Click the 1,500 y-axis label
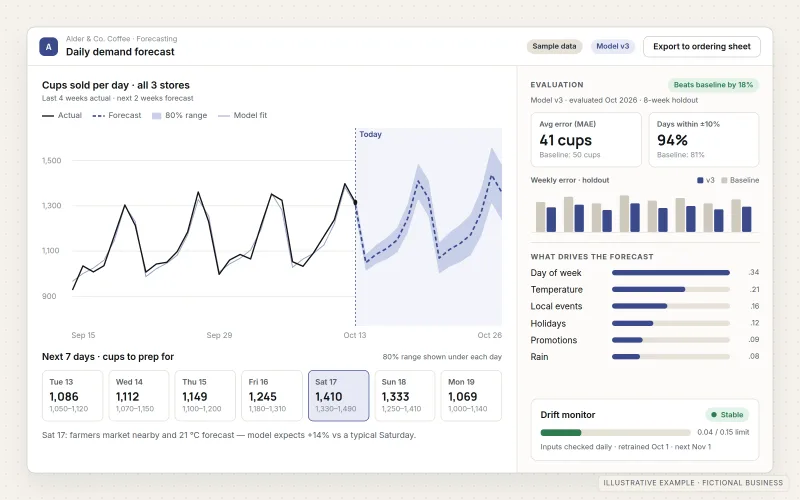Image resolution: width=800 pixels, height=500 pixels. [x=52, y=161]
